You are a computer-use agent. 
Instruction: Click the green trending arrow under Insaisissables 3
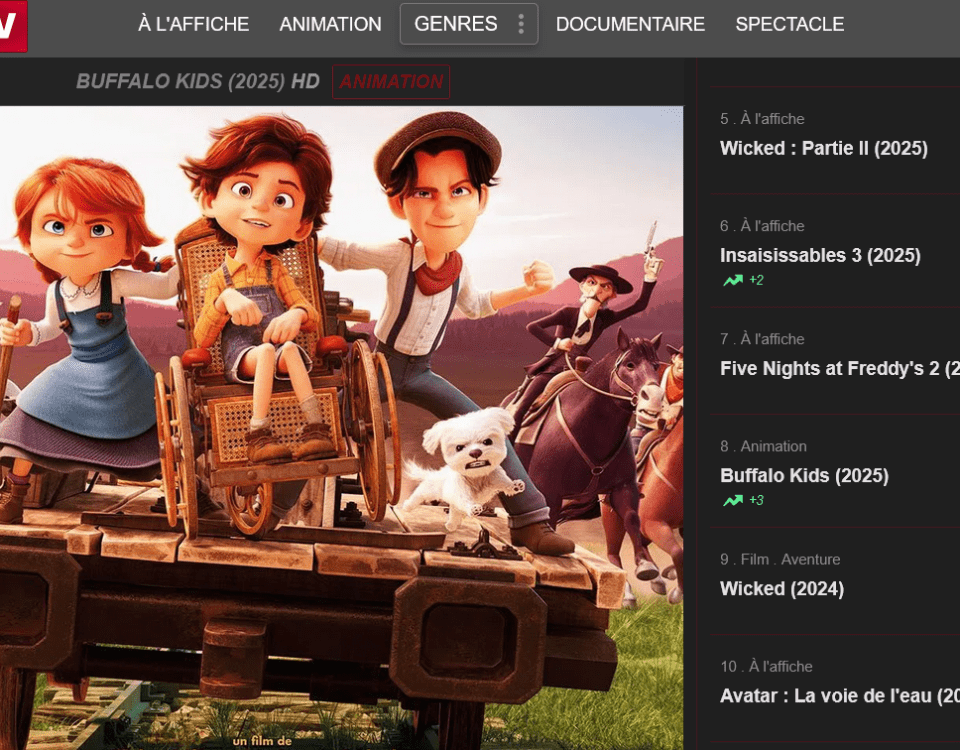pos(733,280)
